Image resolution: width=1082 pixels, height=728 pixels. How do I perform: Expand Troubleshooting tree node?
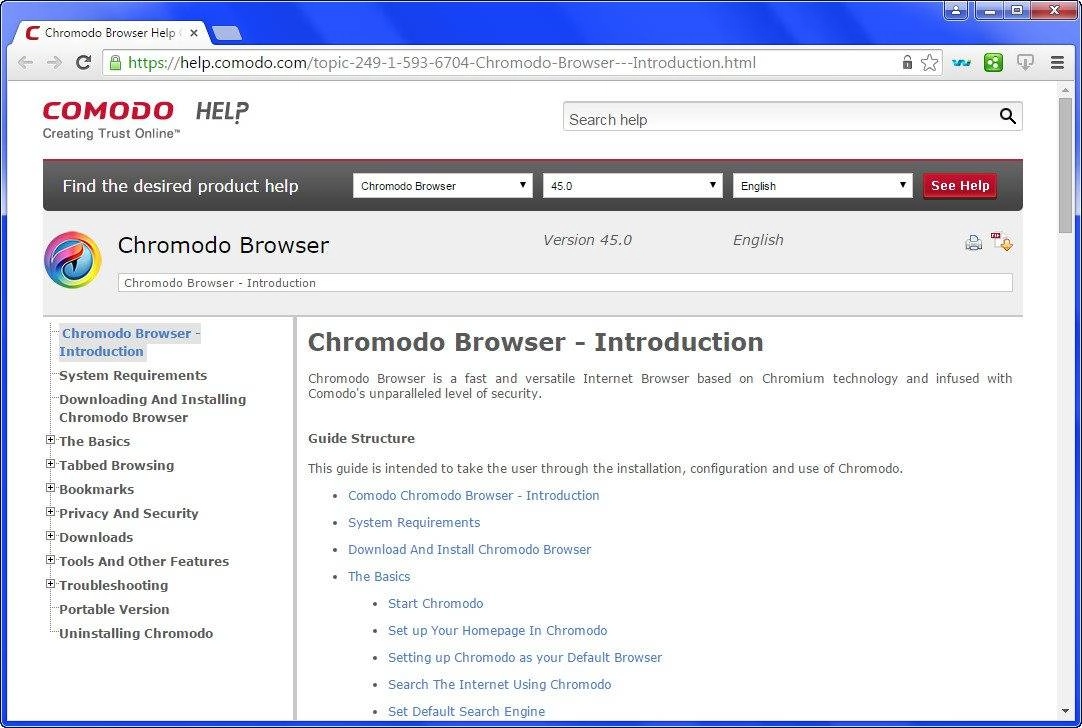click(x=50, y=584)
